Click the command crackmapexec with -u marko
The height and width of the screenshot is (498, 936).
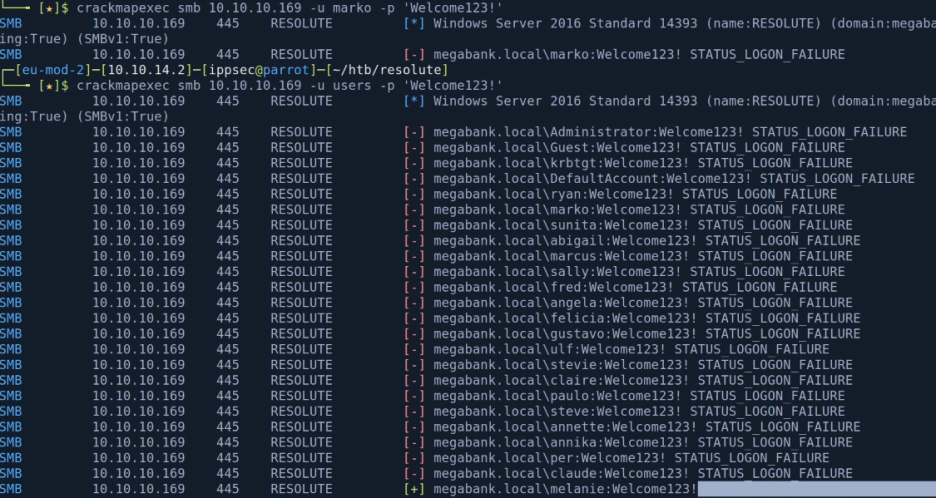[x=290, y=8]
